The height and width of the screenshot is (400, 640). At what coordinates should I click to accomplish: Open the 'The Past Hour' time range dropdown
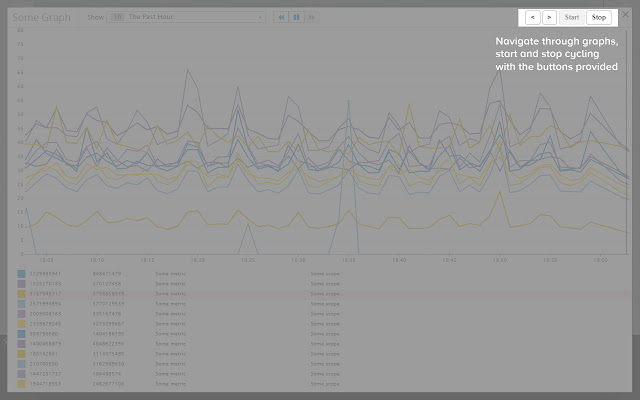click(186, 17)
